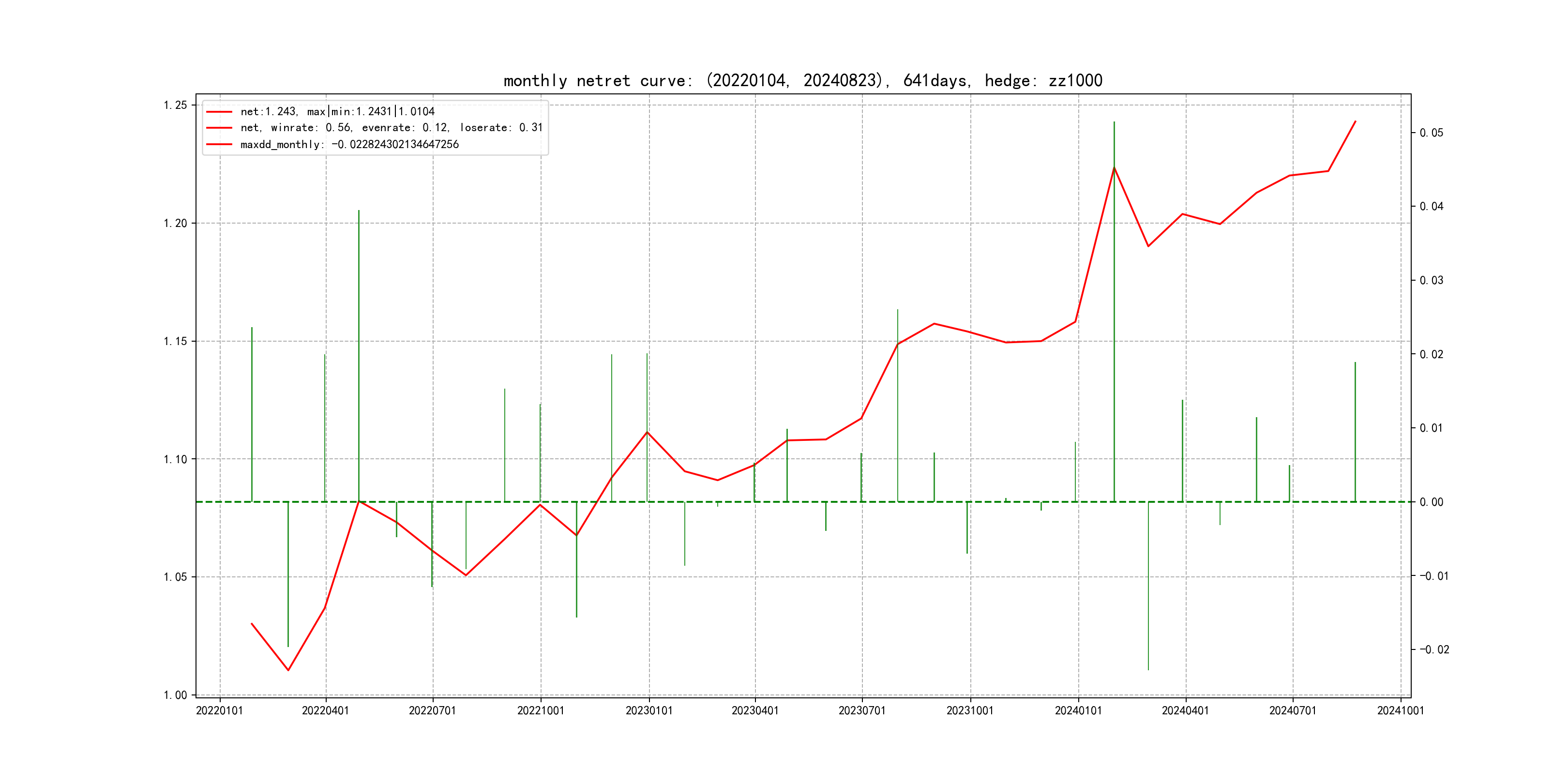The width and height of the screenshot is (1568, 784).
Task: Click the top of the tallest green bar
Action: [1114, 122]
